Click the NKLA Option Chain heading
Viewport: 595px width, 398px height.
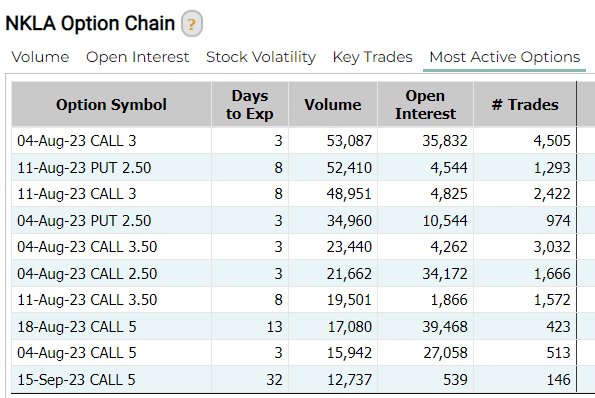90,24
